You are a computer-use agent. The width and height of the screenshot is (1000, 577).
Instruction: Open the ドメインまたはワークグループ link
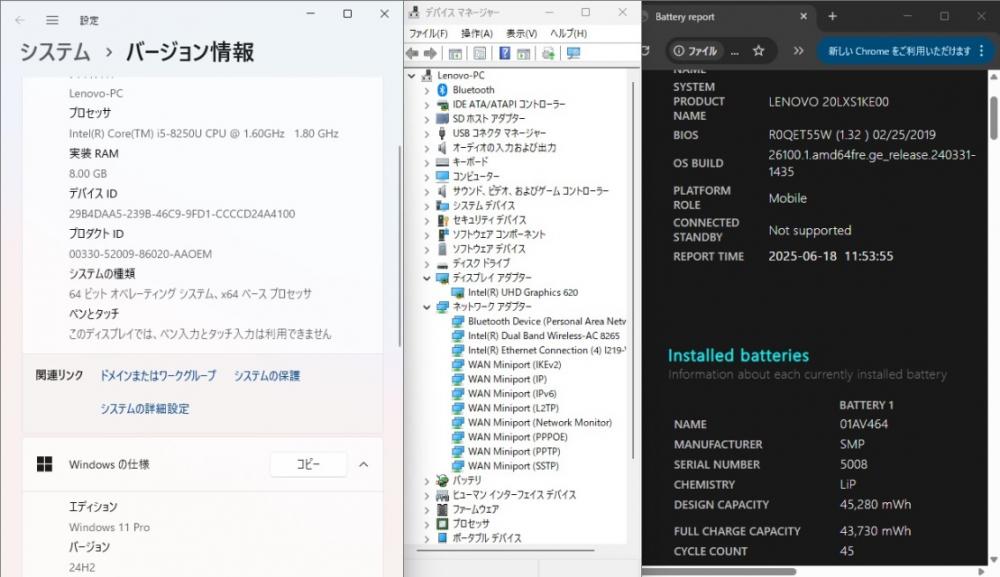(x=158, y=376)
